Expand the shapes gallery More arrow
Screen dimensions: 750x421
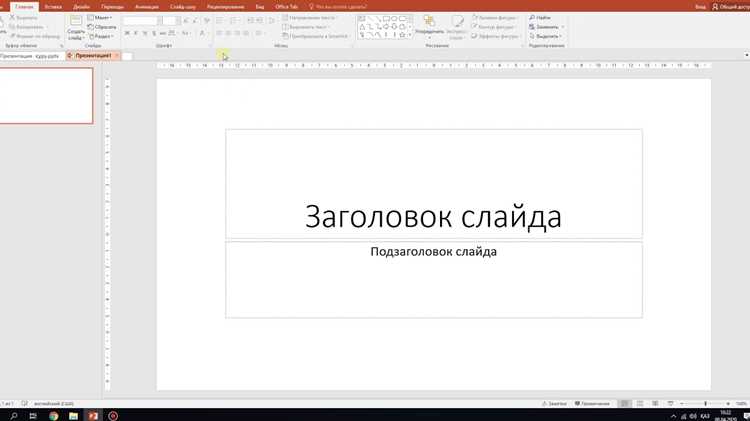(410, 36)
